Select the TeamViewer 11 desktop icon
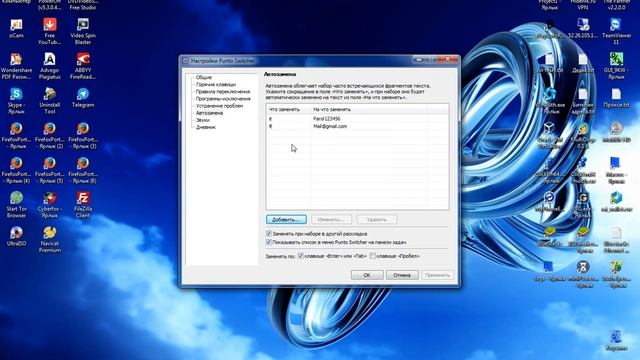Screen dimensions: 640x360 pyautogui.click(x=616, y=31)
